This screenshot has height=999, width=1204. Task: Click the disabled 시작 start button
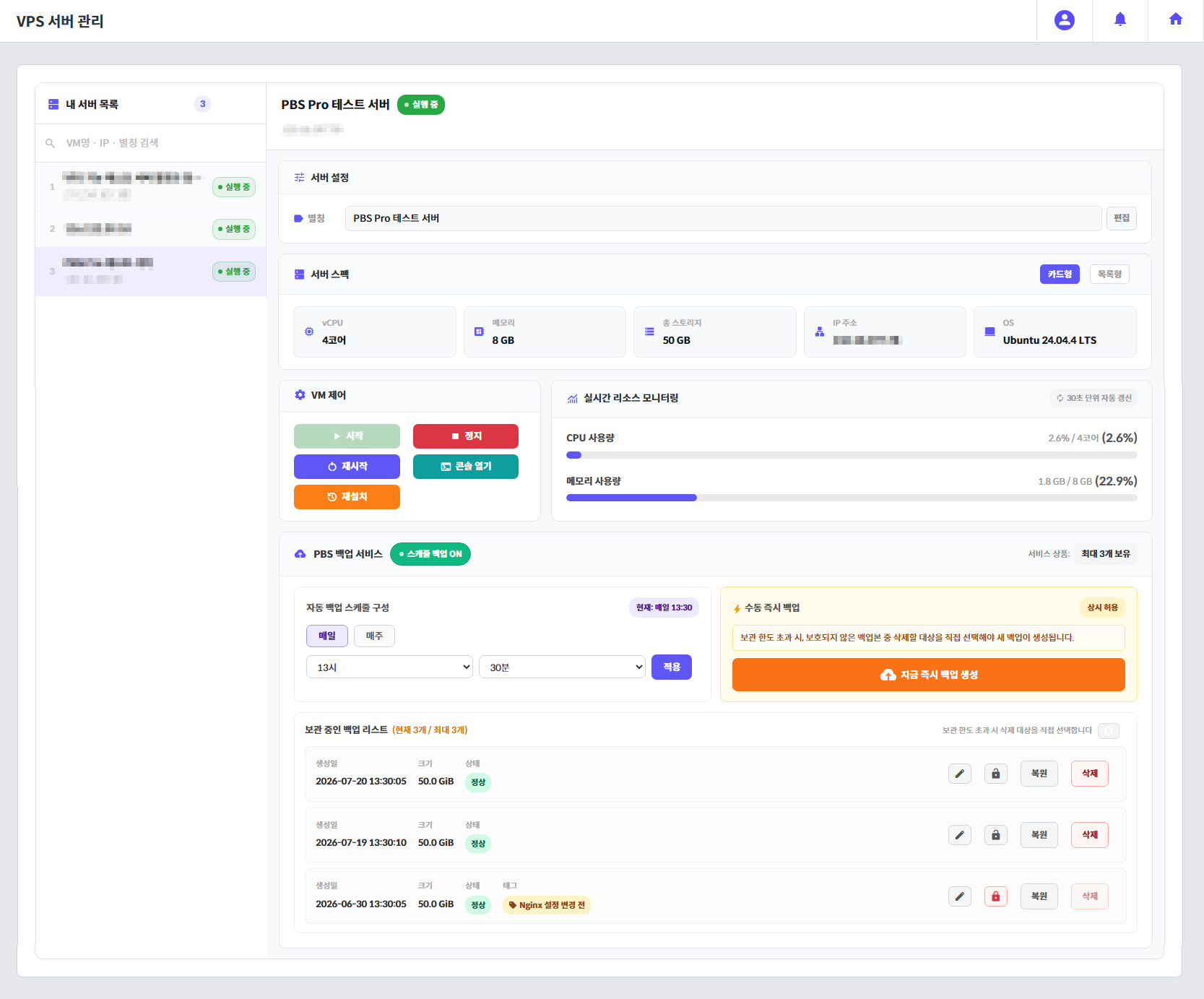(x=347, y=436)
